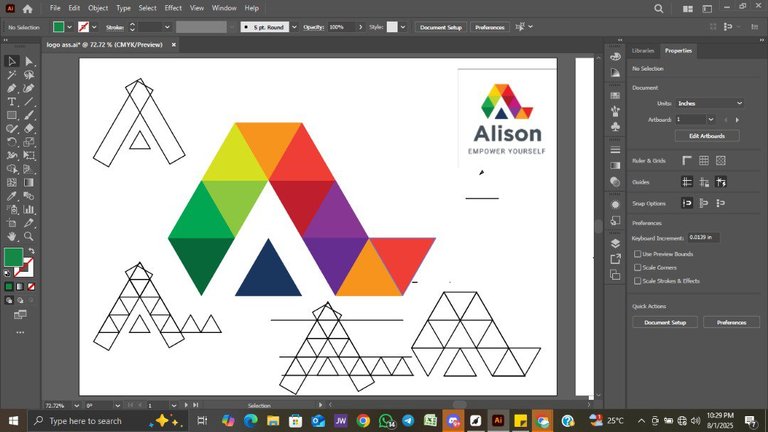Open the search magnifier at top right
Image resolution: width=768 pixels, height=432 pixels.
point(659,8)
